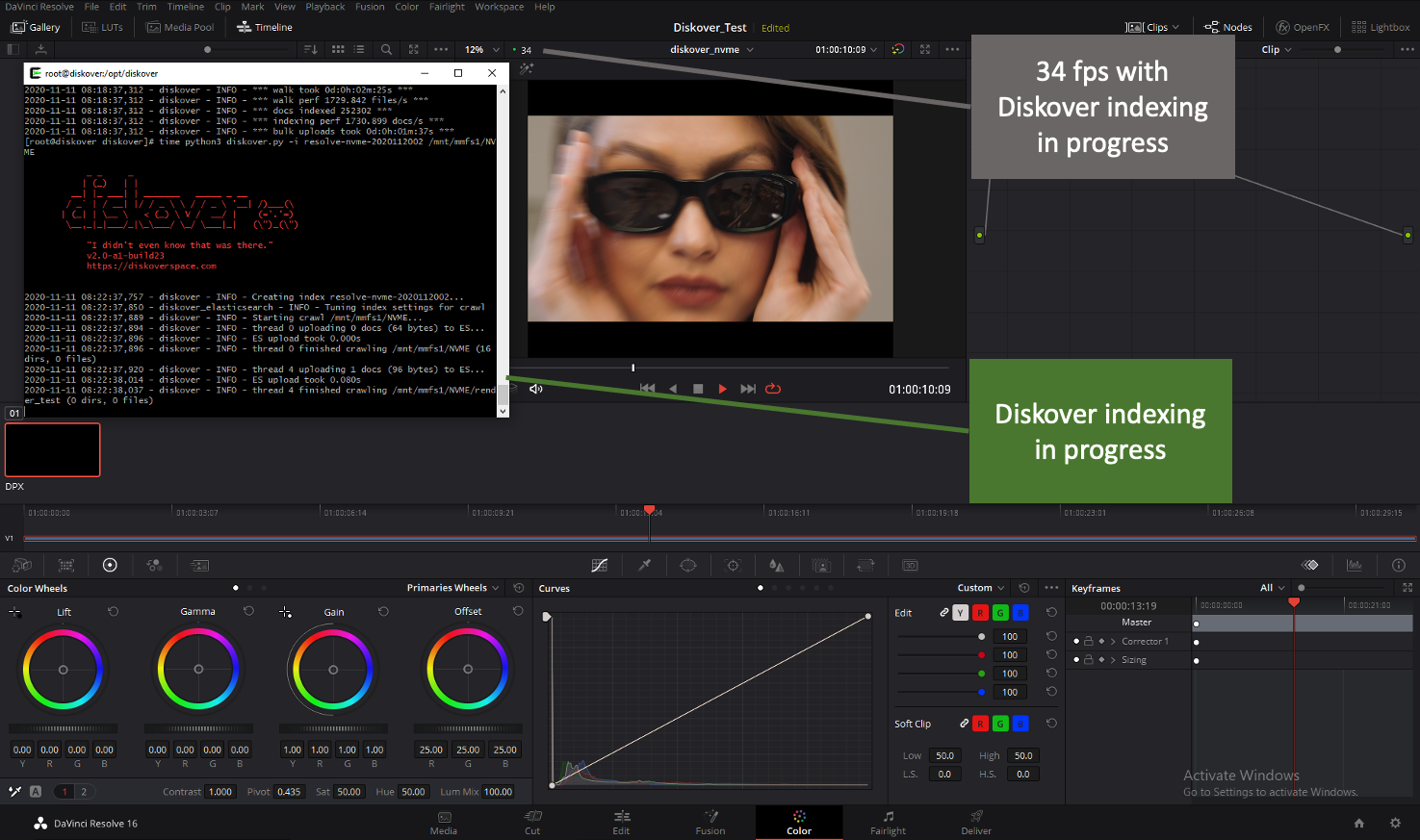Toggle the red Edit channel button

[x=980, y=613]
